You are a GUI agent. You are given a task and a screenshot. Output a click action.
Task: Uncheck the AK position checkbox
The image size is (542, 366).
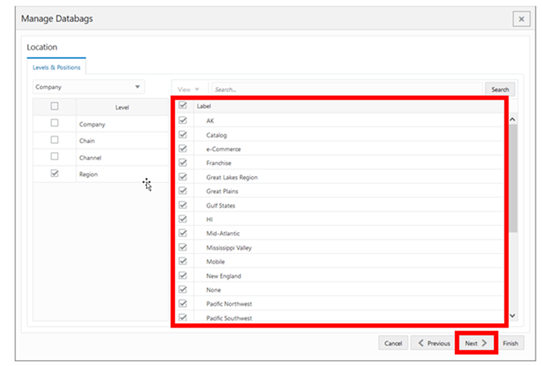tap(183, 120)
